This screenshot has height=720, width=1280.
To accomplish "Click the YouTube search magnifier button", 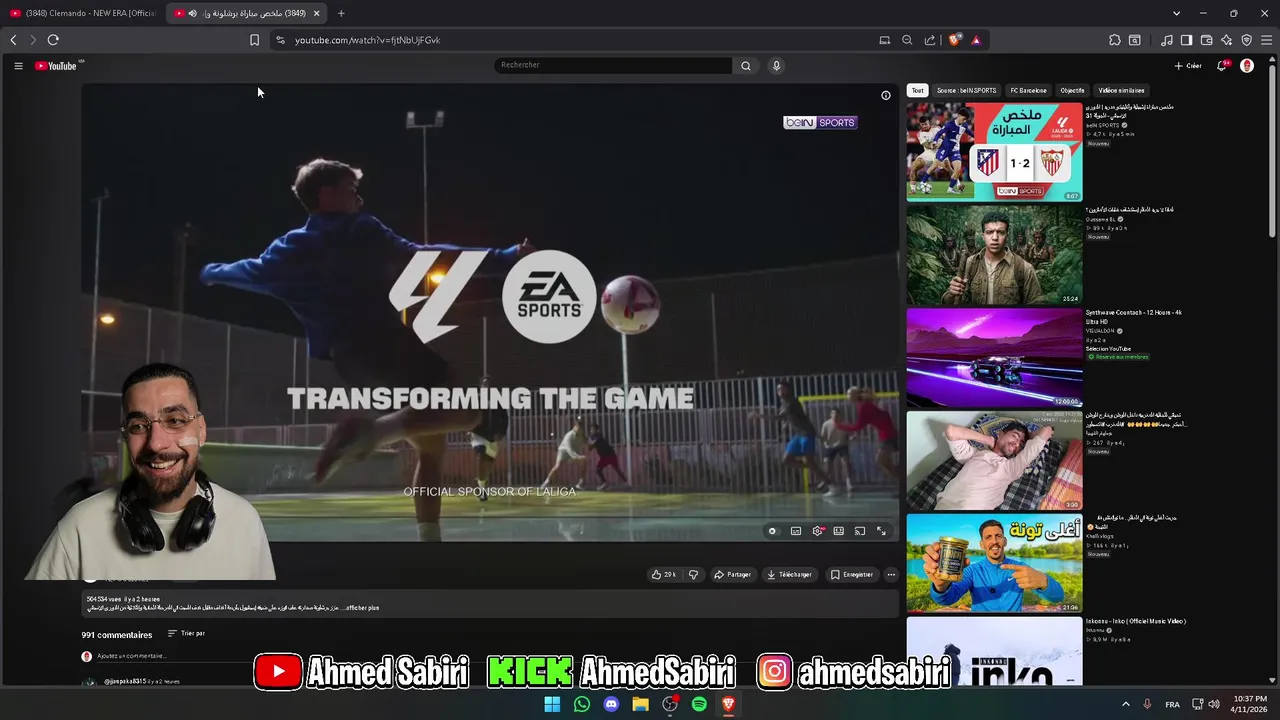I will click(x=745, y=66).
